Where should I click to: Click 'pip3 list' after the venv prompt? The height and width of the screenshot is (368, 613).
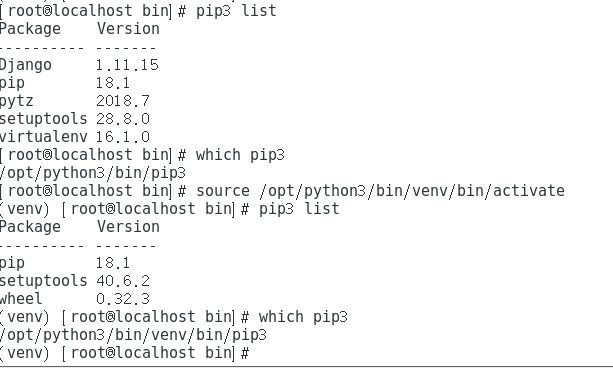299,209
